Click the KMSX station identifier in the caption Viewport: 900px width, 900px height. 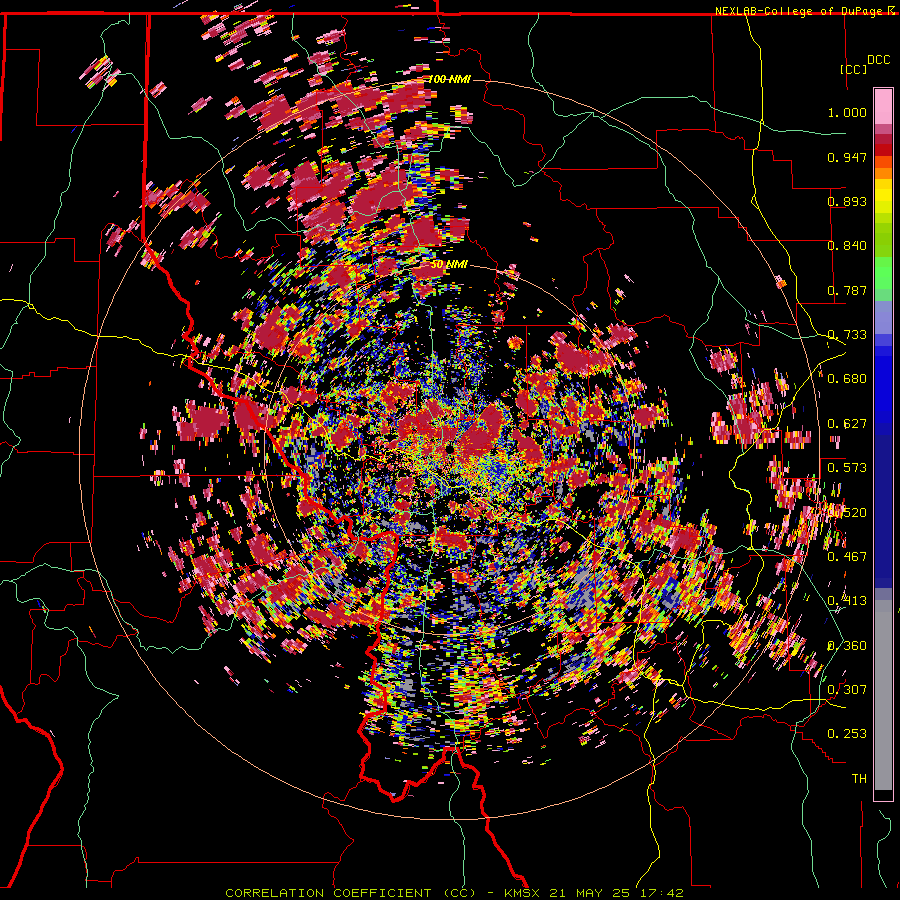pyautogui.click(x=523, y=893)
